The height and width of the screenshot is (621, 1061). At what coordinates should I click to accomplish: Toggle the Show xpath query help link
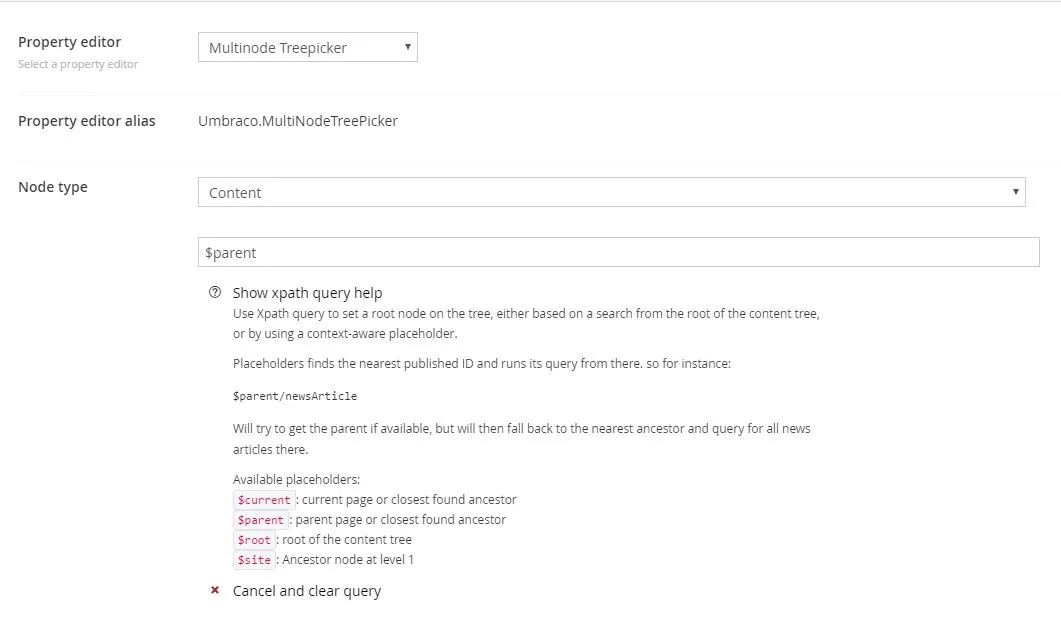click(307, 293)
